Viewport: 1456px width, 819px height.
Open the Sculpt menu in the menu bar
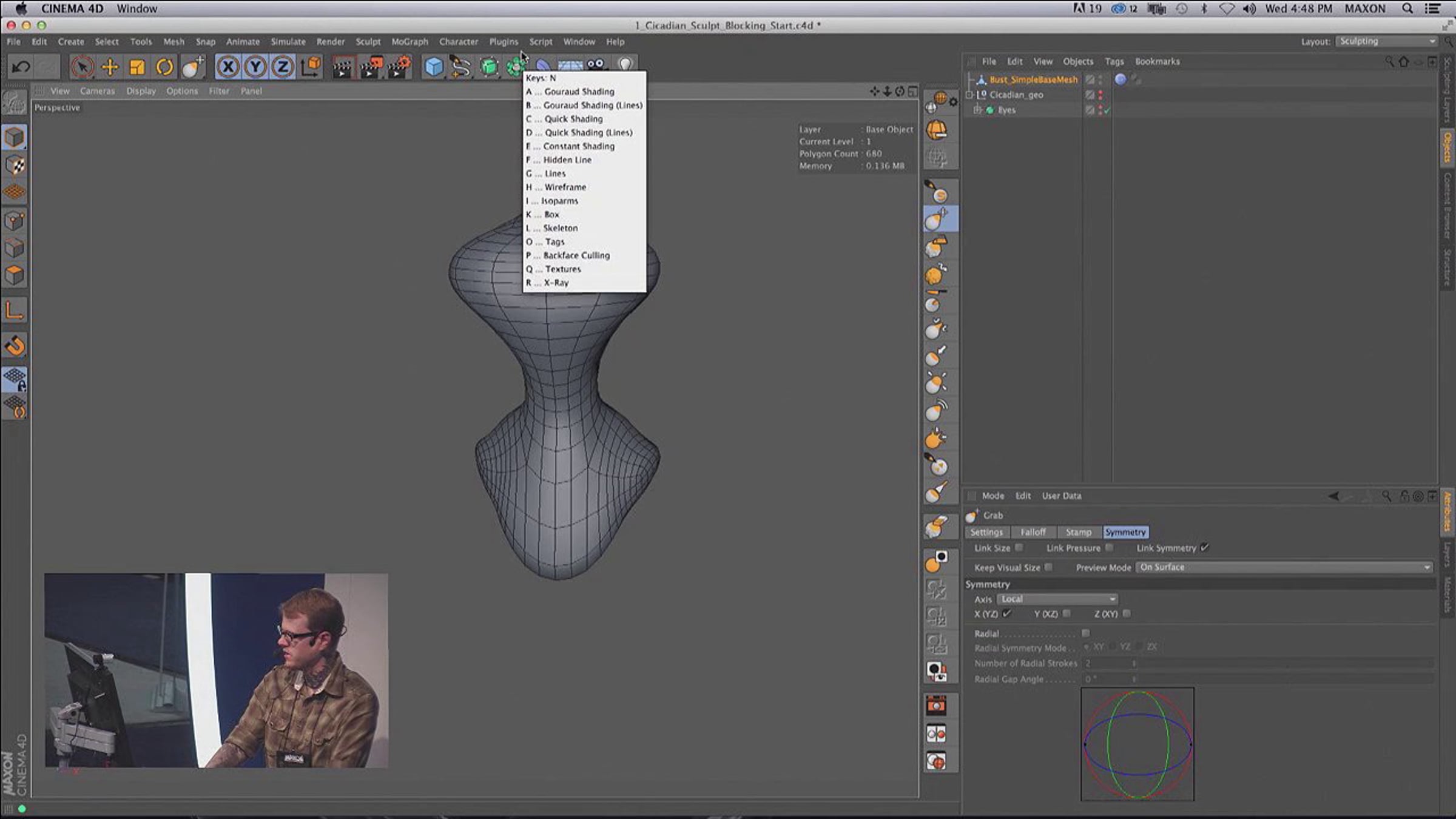(368, 42)
